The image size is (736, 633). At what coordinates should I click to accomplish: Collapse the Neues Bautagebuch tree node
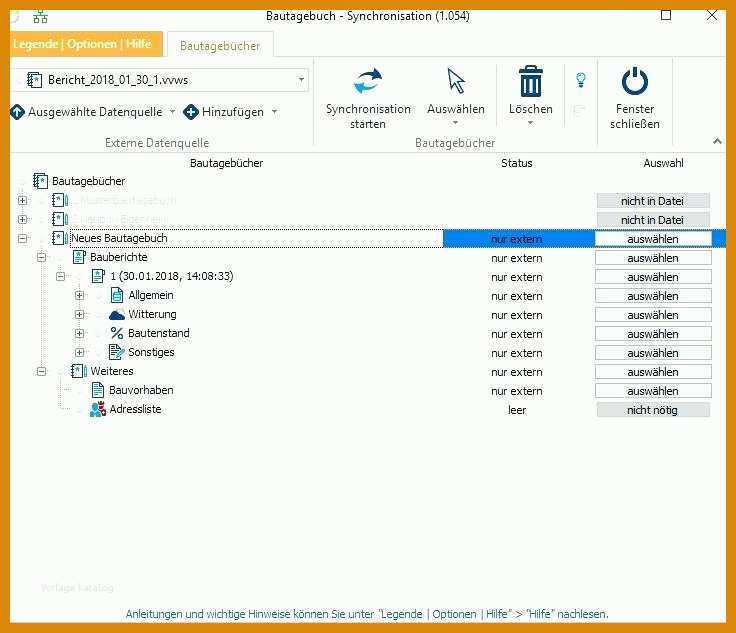(22, 238)
